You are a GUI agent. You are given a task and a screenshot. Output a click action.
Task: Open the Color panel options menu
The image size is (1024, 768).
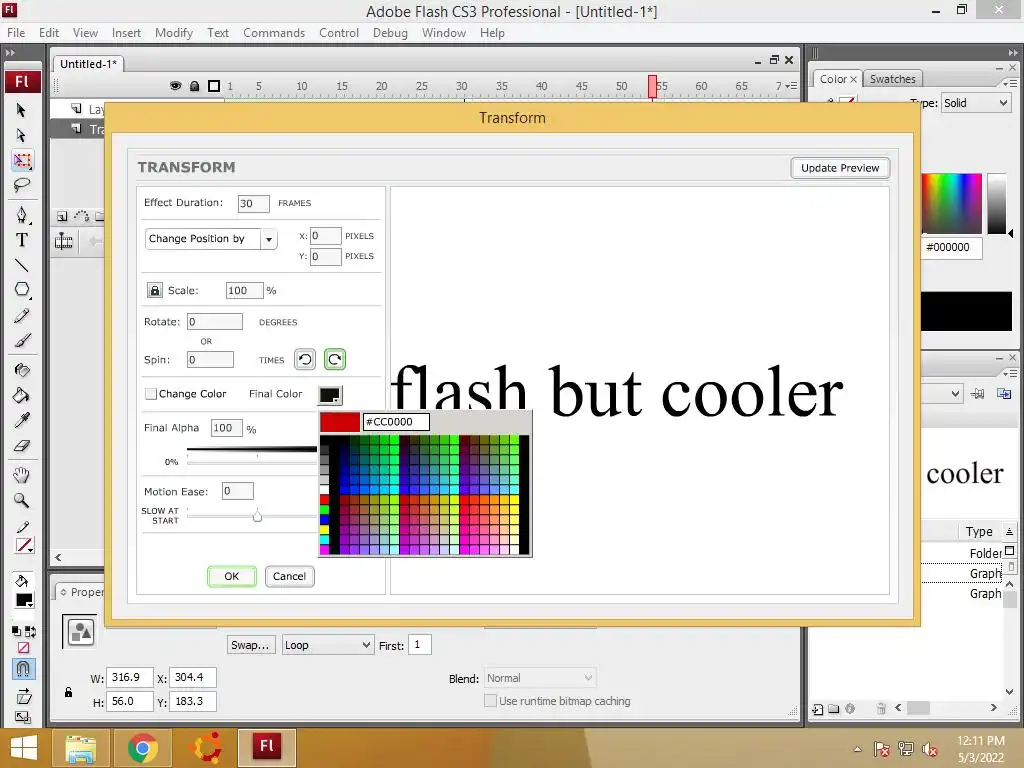coord(1010,84)
